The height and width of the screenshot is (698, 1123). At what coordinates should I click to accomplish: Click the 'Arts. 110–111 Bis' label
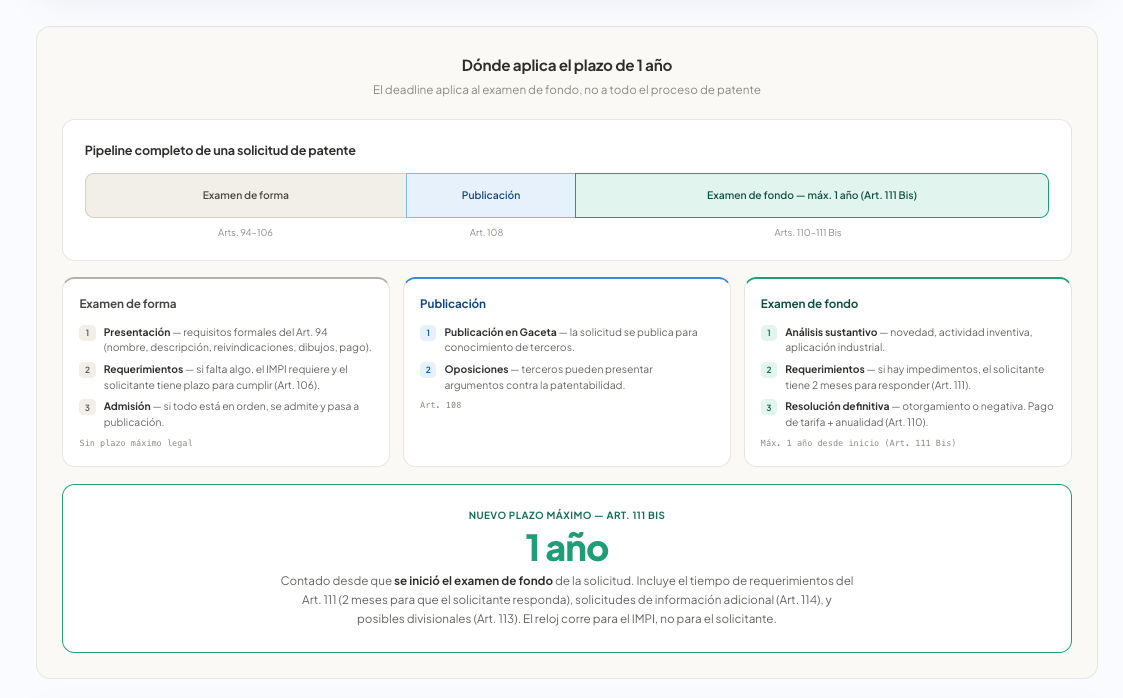pyautogui.click(x=808, y=233)
